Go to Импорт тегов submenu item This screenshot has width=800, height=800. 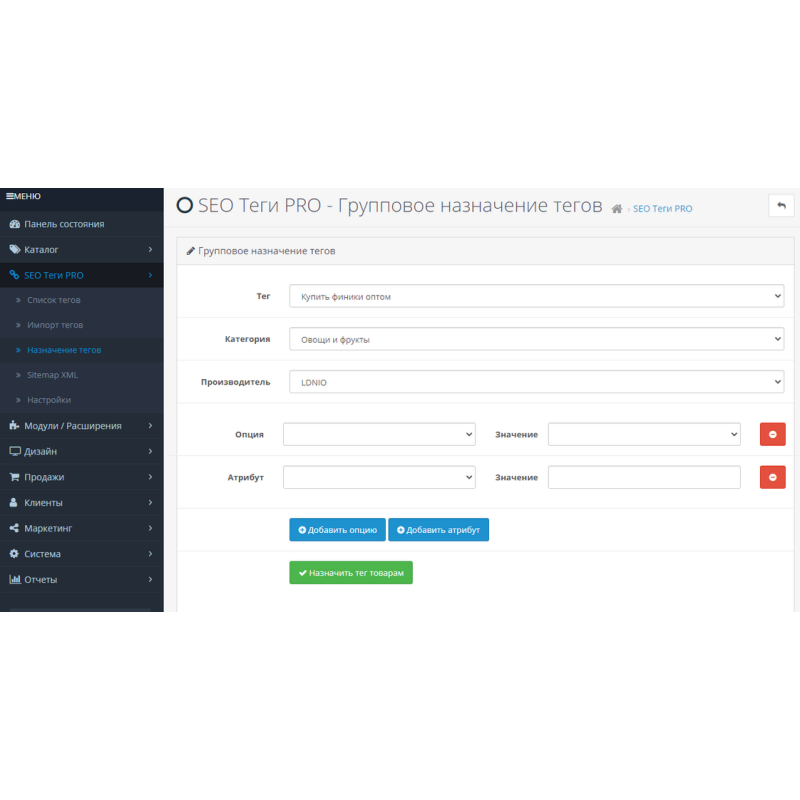pyautogui.click(x=55, y=325)
